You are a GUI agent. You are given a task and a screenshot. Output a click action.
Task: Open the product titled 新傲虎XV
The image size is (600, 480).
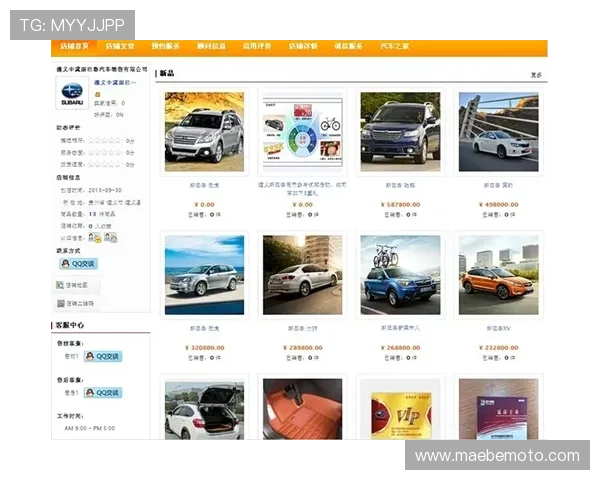[498, 329]
